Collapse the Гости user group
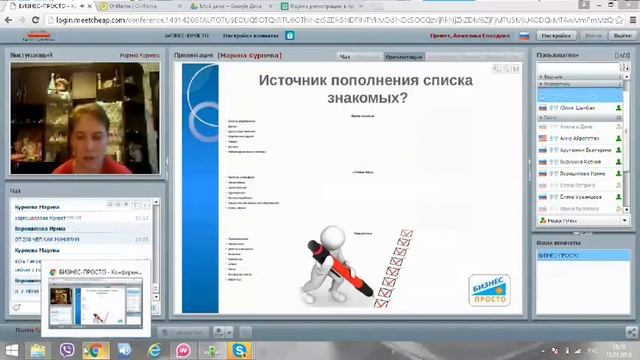 point(580,118)
